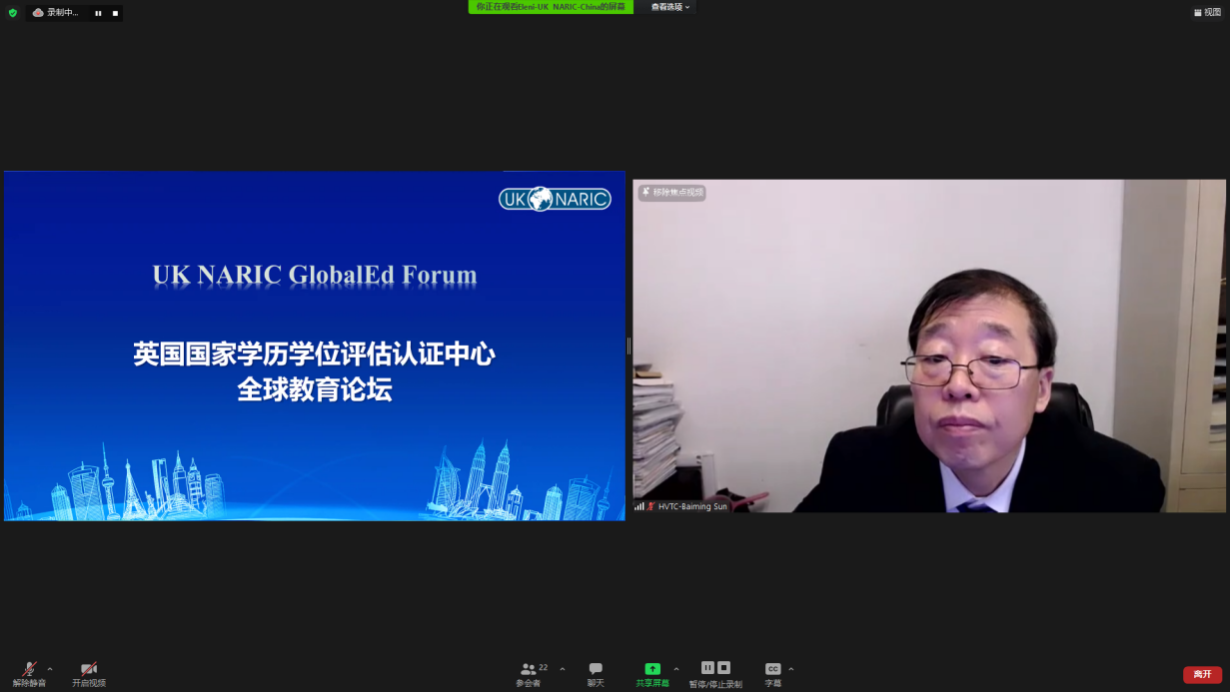Expand share screen options arrow
Image resolution: width=1230 pixels, height=692 pixels.
(676, 669)
